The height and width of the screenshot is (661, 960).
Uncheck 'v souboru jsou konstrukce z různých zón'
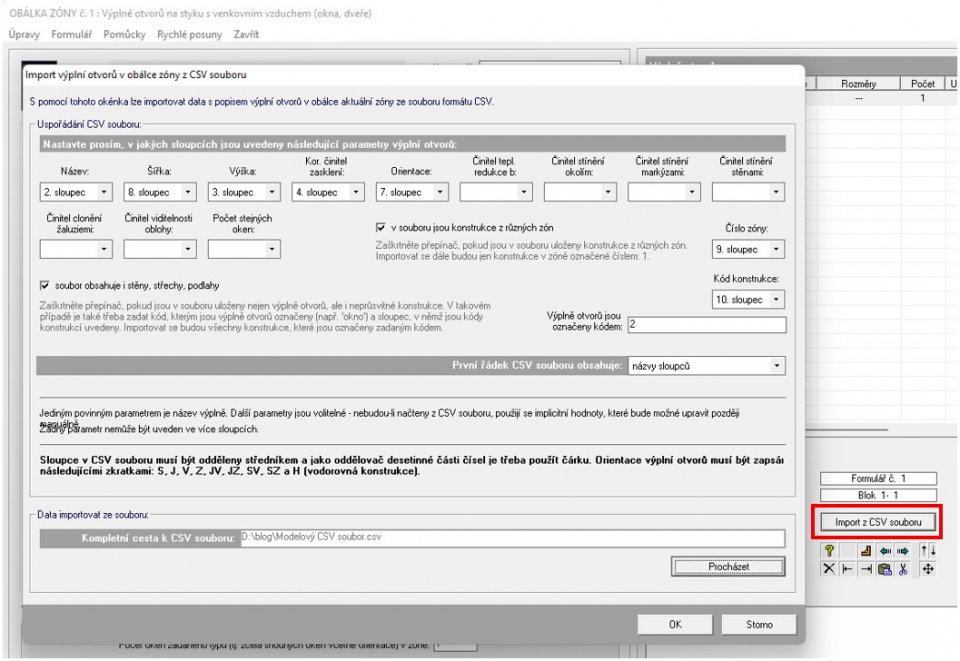coord(380,228)
